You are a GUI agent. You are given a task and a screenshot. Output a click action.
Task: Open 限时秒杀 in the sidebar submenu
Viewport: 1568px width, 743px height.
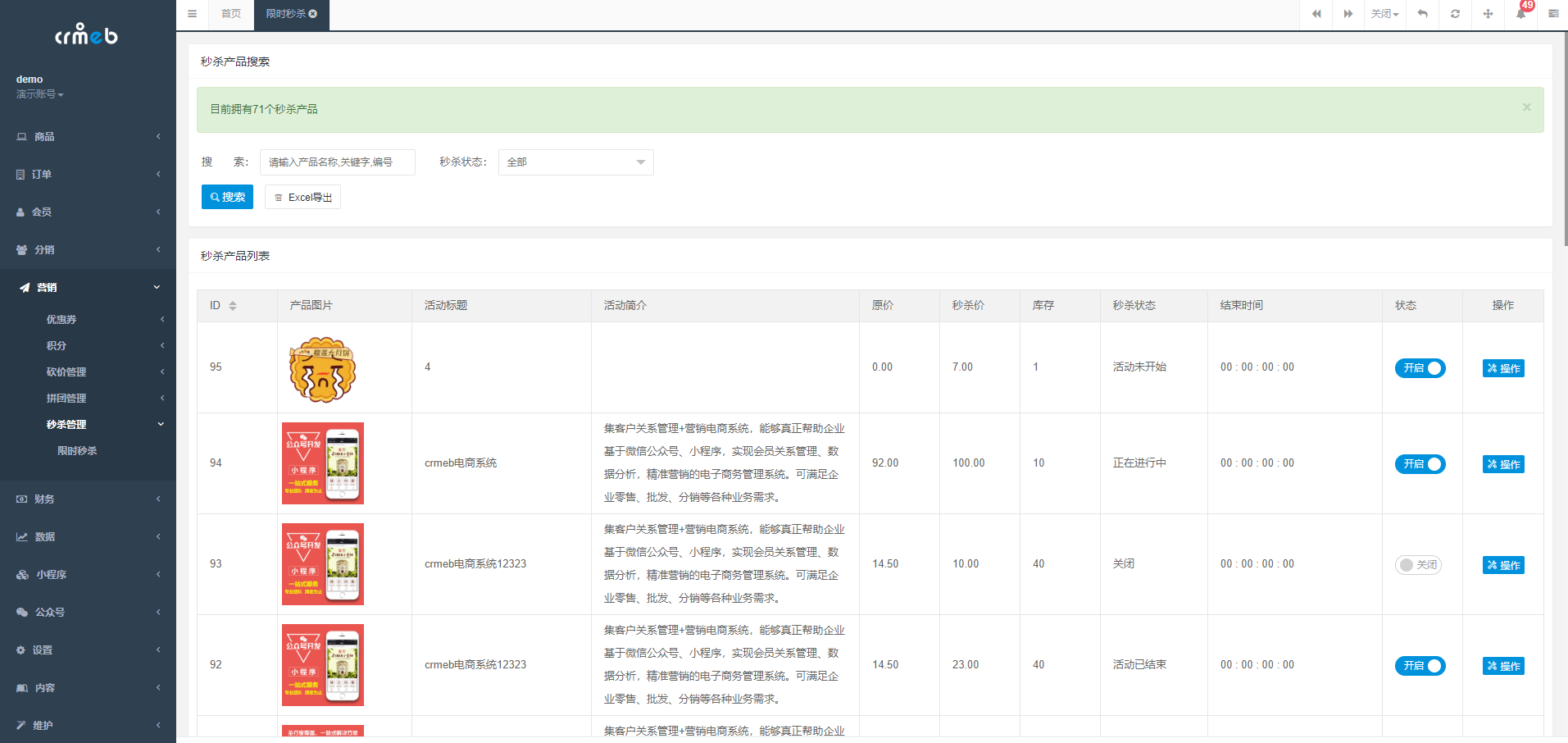click(77, 451)
